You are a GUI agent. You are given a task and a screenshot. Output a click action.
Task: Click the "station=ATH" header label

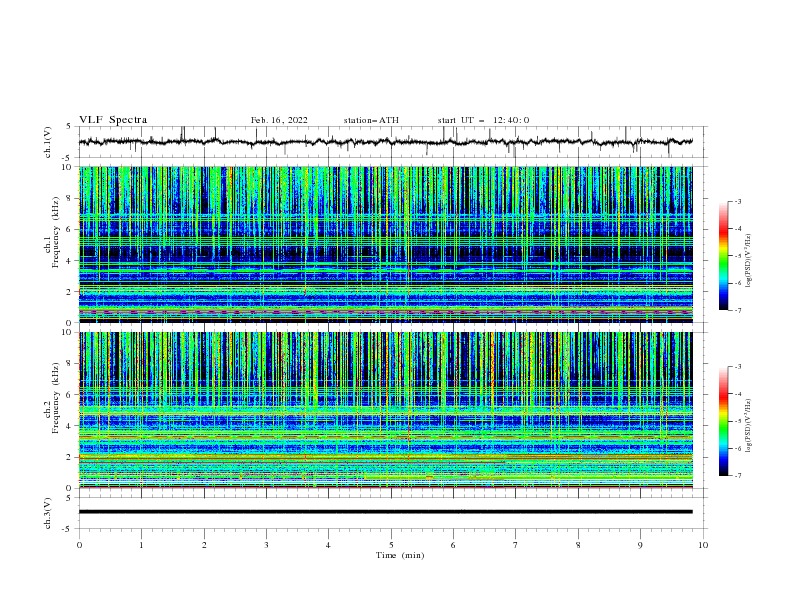(x=371, y=120)
